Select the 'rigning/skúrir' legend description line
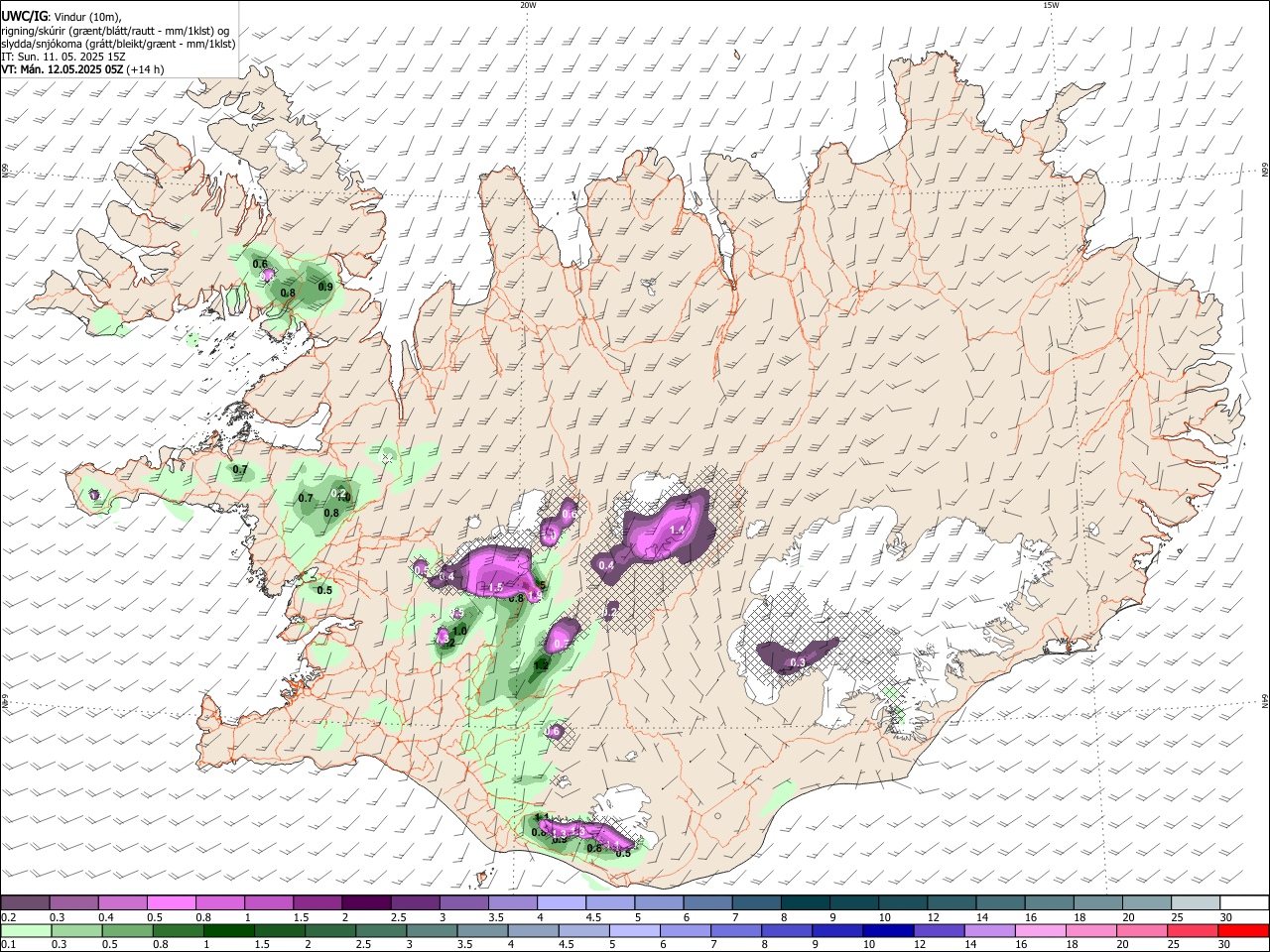Viewport: 1270px width, 952px height. (x=116, y=31)
